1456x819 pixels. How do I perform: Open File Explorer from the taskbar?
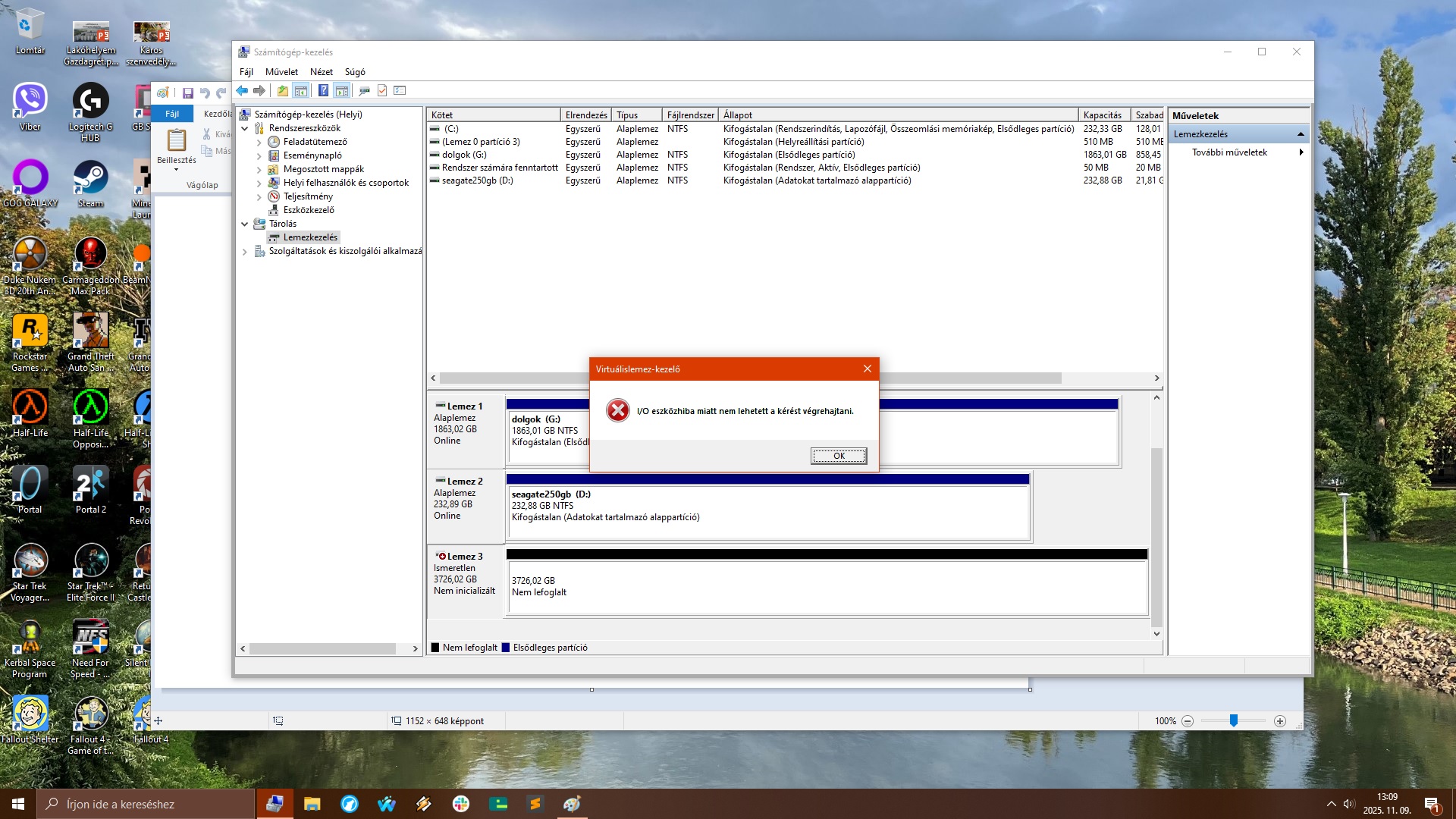pos(312,804)
